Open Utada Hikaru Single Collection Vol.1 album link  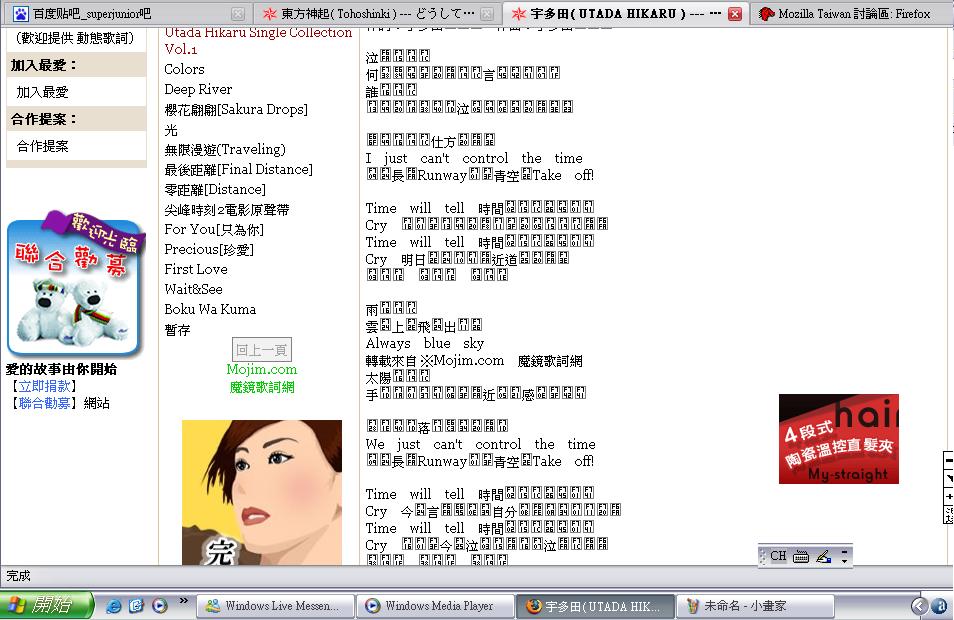(x=258, y=40)
